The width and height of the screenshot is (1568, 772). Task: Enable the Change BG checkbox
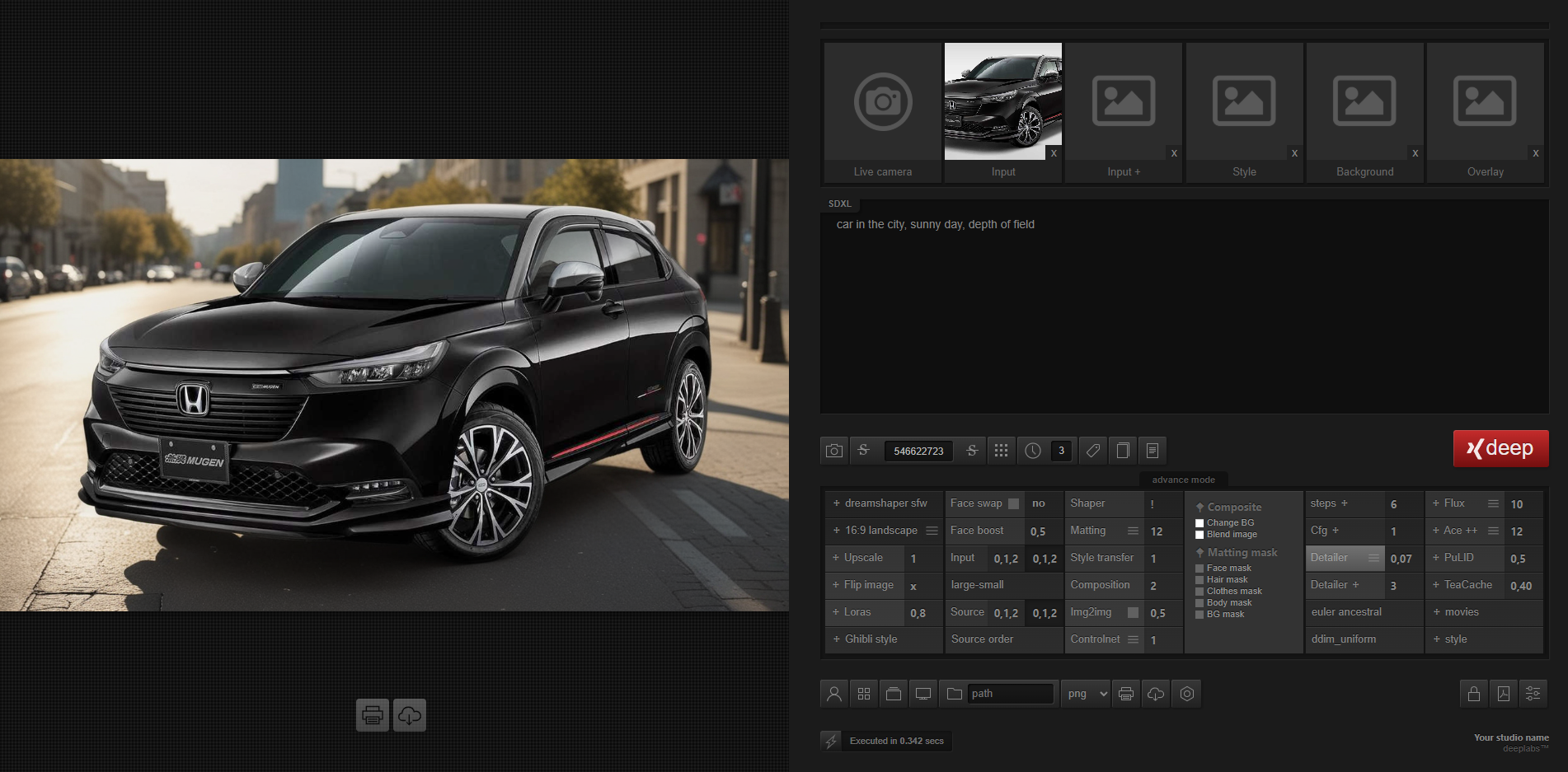pos(1199,523)
